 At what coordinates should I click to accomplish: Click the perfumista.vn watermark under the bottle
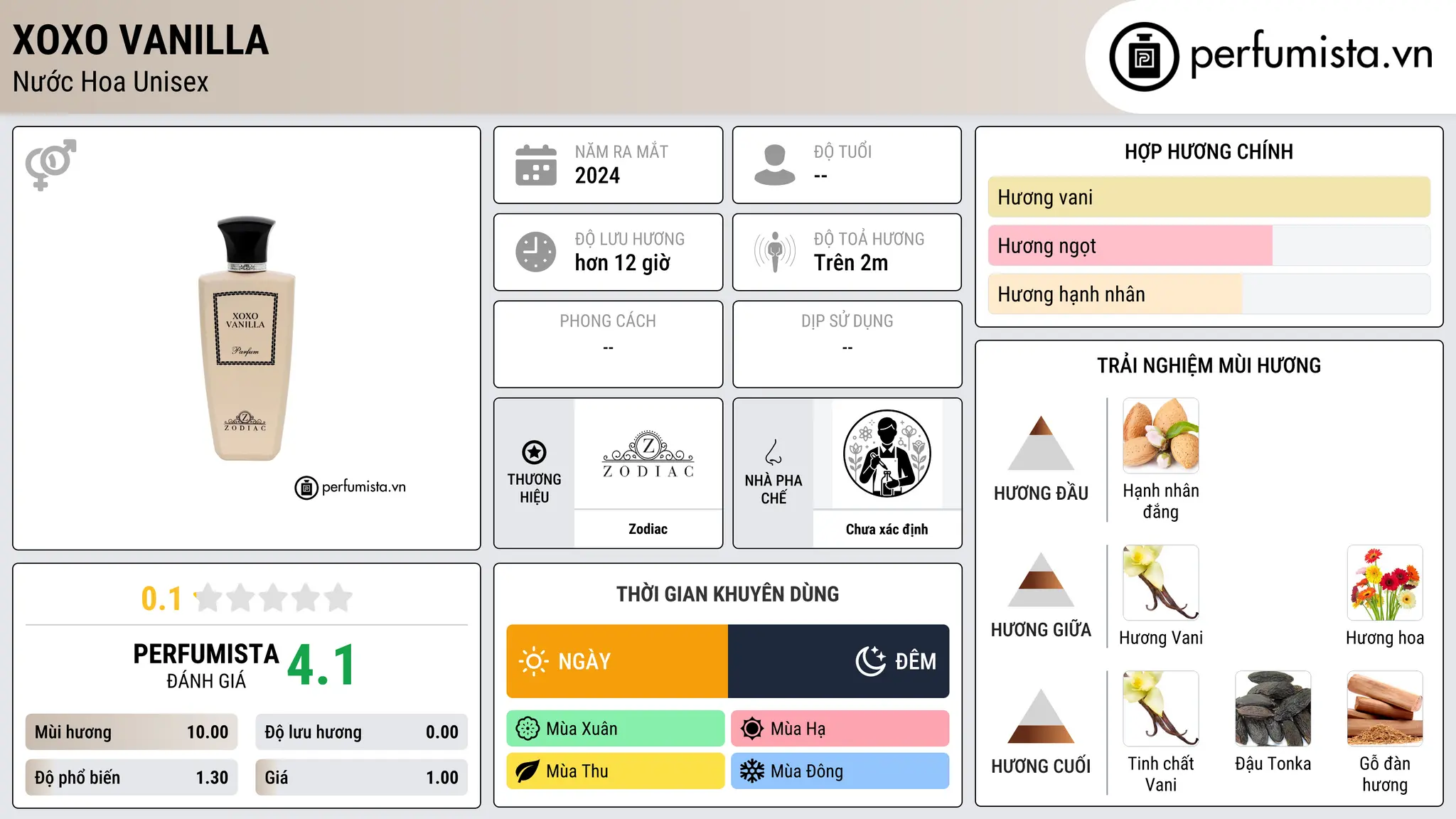click(350, 488)
